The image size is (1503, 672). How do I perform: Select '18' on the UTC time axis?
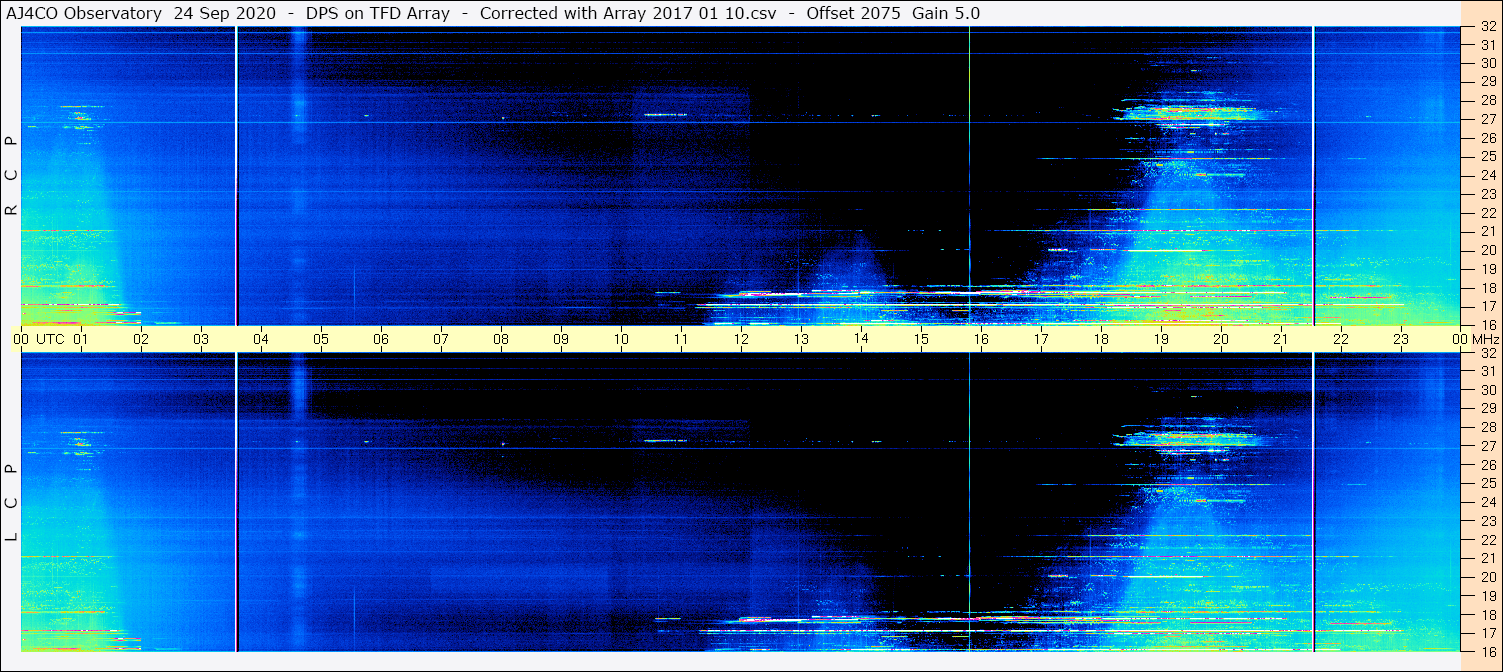click(x=1101, y=339)
